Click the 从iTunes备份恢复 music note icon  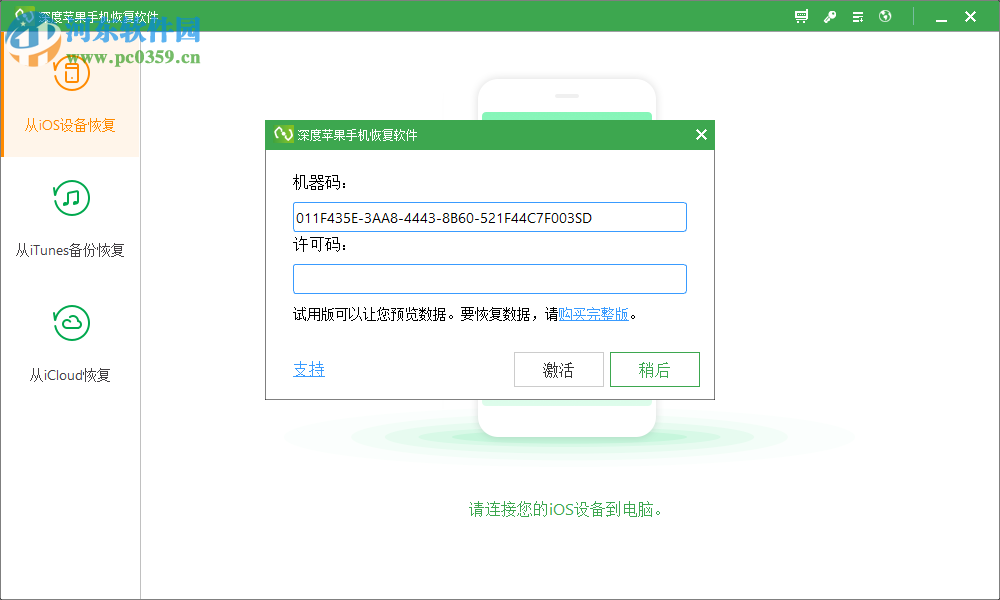pos(71,198)
